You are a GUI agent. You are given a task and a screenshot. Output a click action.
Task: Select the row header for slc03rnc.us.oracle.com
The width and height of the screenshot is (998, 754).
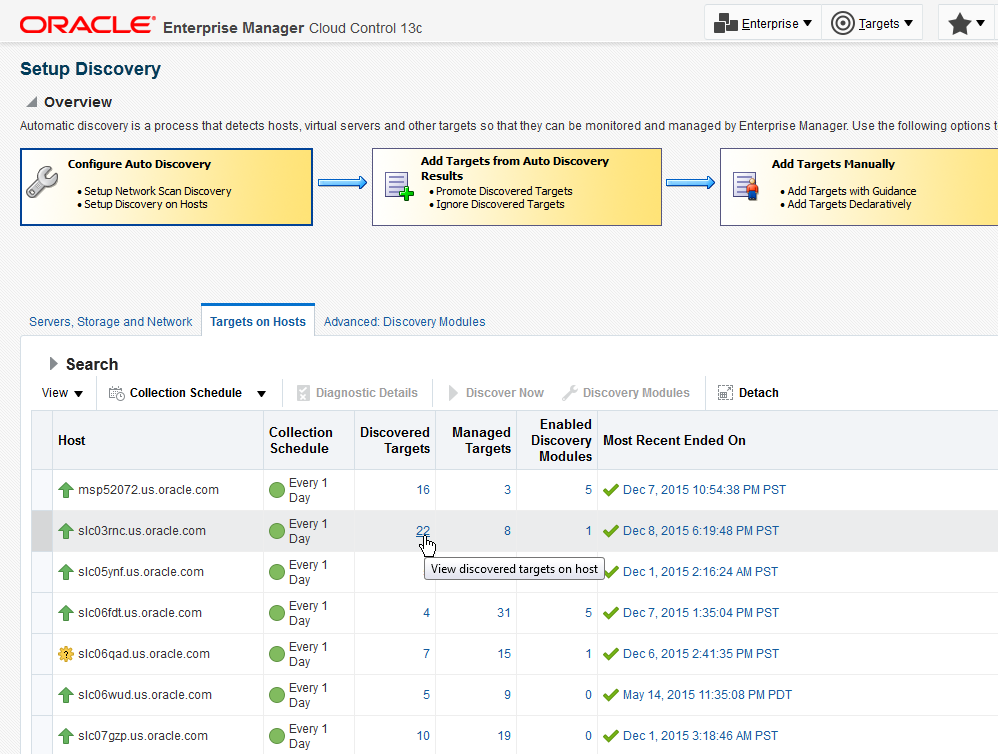click(x=42, y=531)
